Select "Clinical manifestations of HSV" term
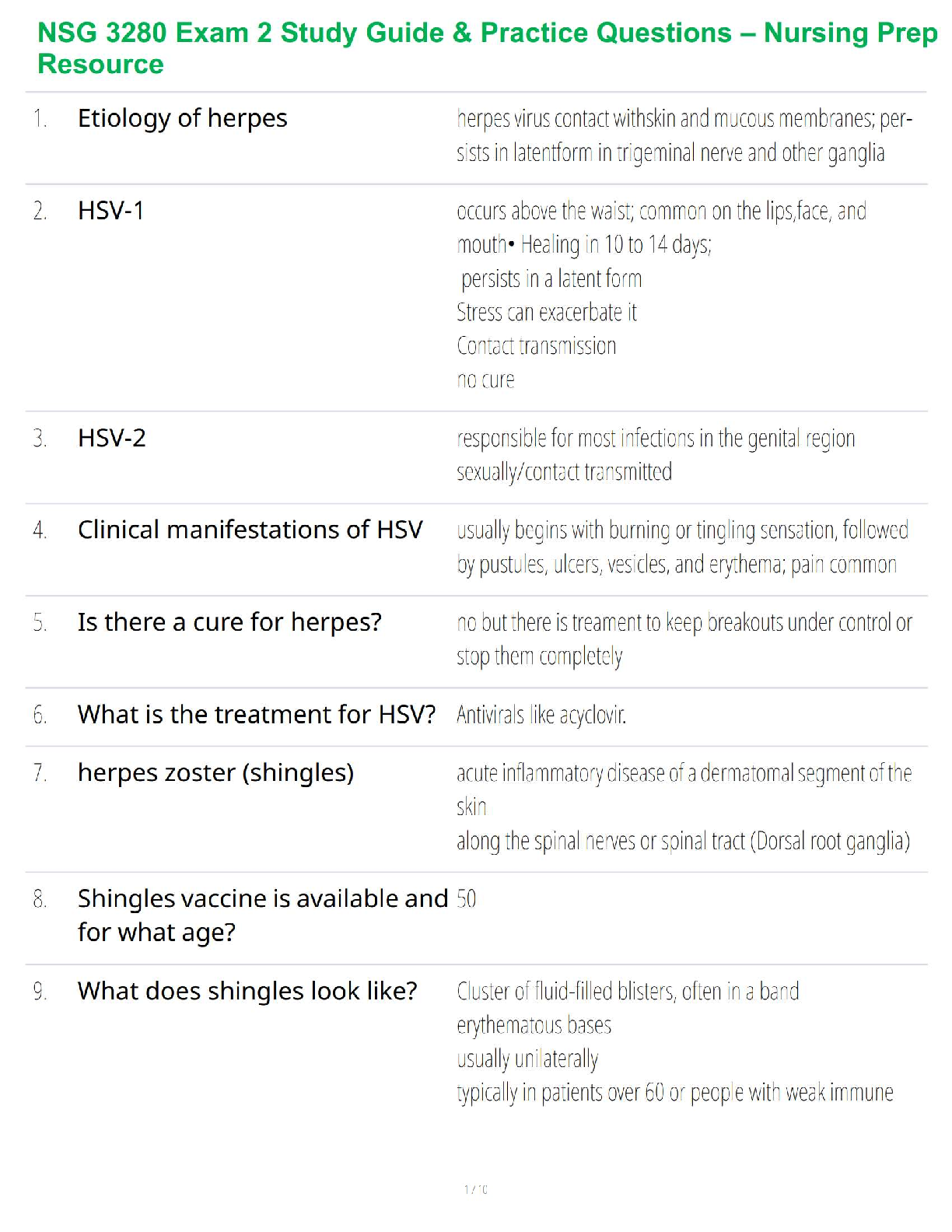 (x=250, y=530)
